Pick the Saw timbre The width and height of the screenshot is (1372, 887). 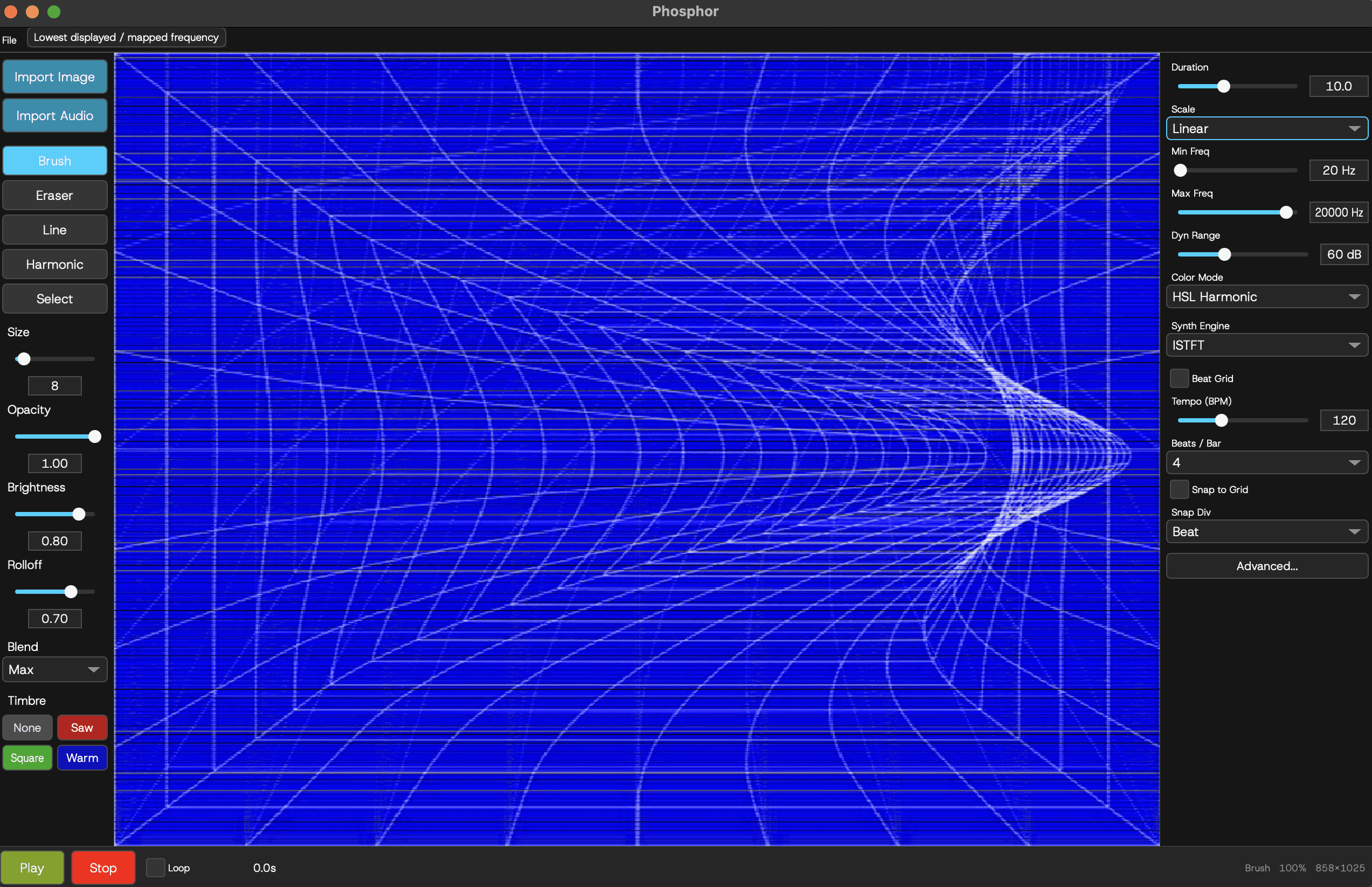pos(82,727)
